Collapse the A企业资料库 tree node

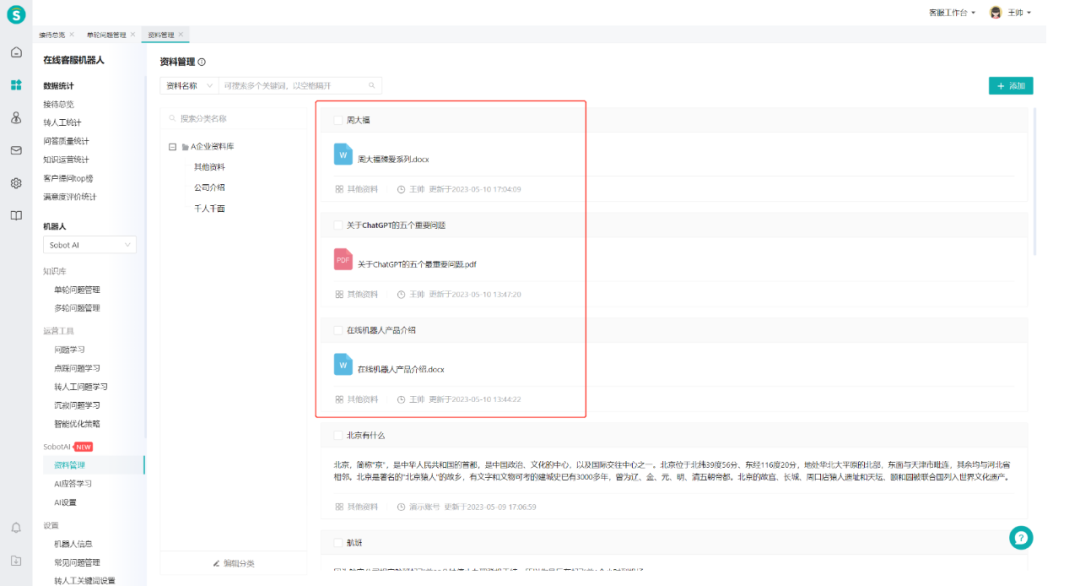click(x=172, y=147)
